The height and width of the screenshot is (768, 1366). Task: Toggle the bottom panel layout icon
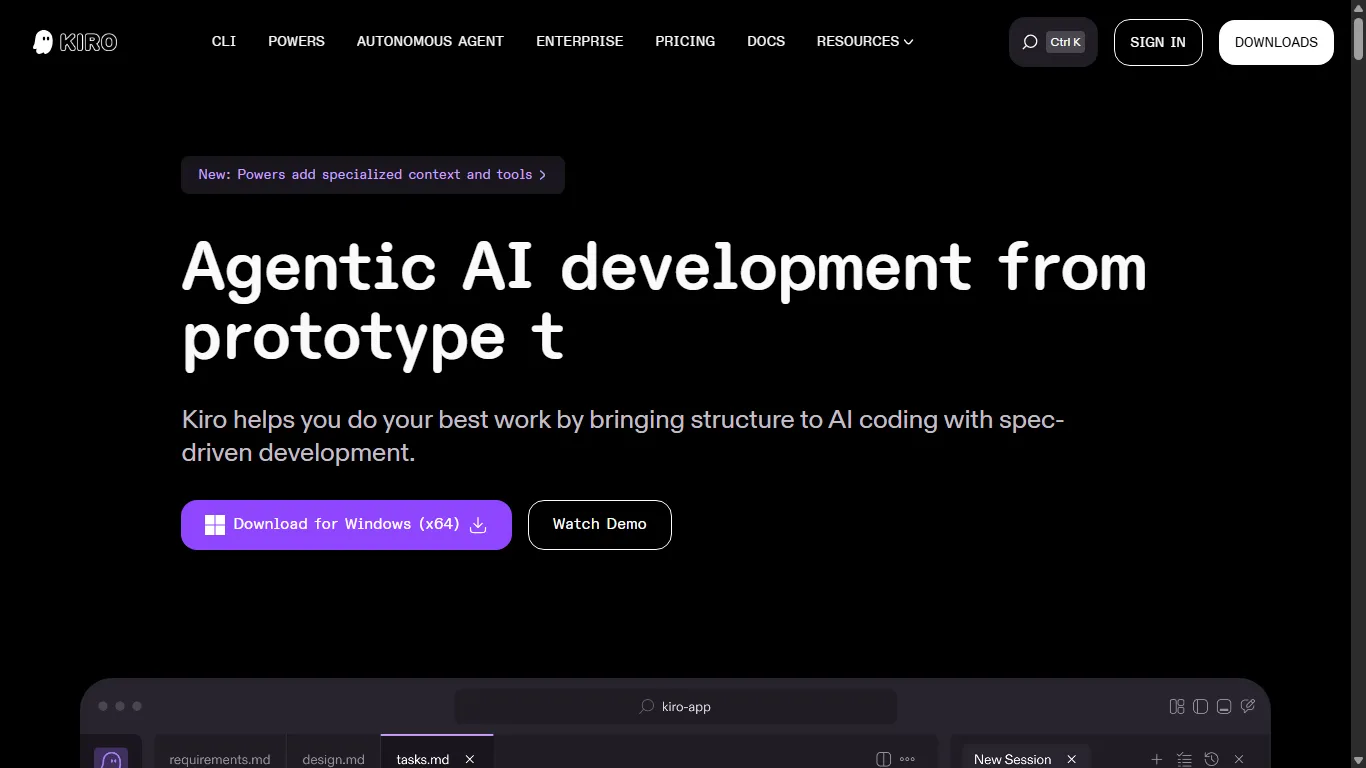[1224, 707]
